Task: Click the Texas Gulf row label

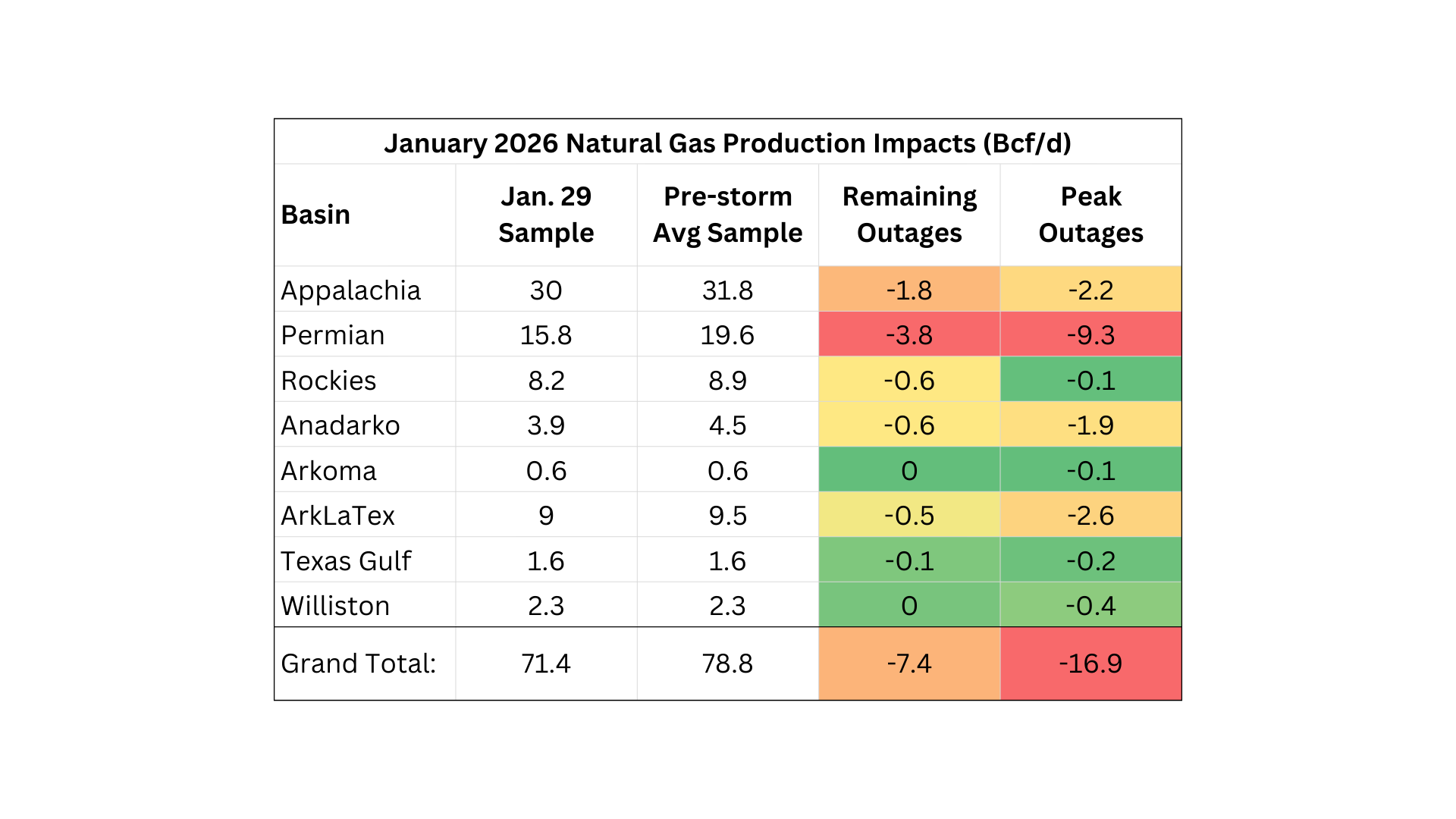Action: (x=346, y=561)
